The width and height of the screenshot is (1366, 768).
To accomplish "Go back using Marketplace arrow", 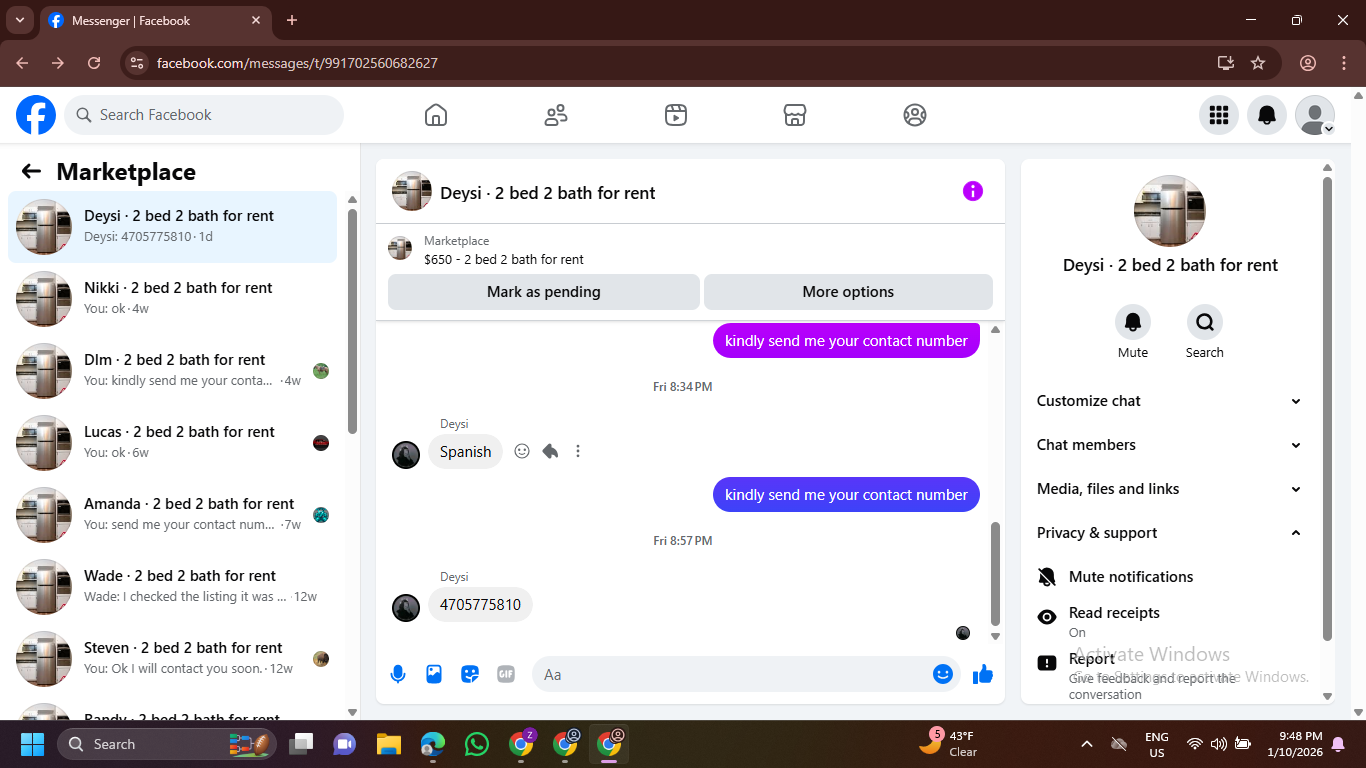I will tap(31, 171).
